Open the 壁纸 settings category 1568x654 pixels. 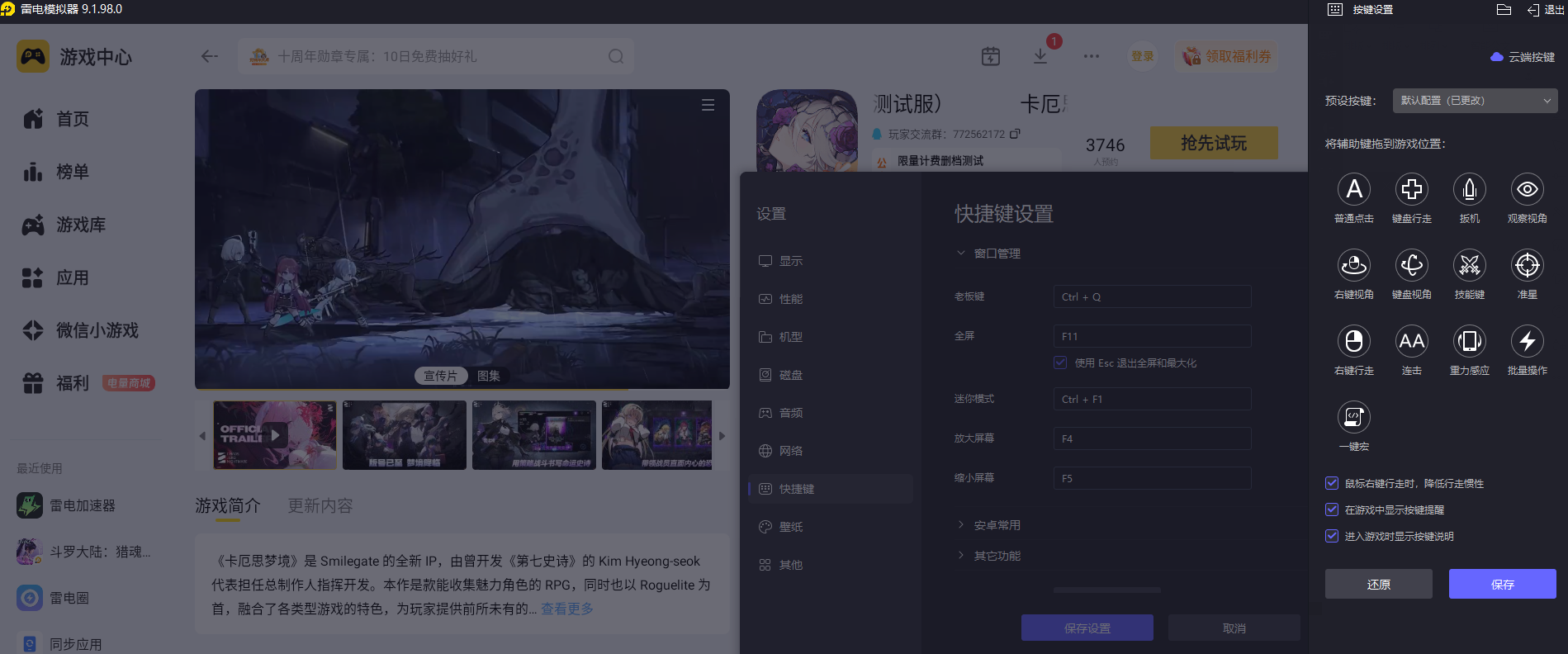point(830,527)
